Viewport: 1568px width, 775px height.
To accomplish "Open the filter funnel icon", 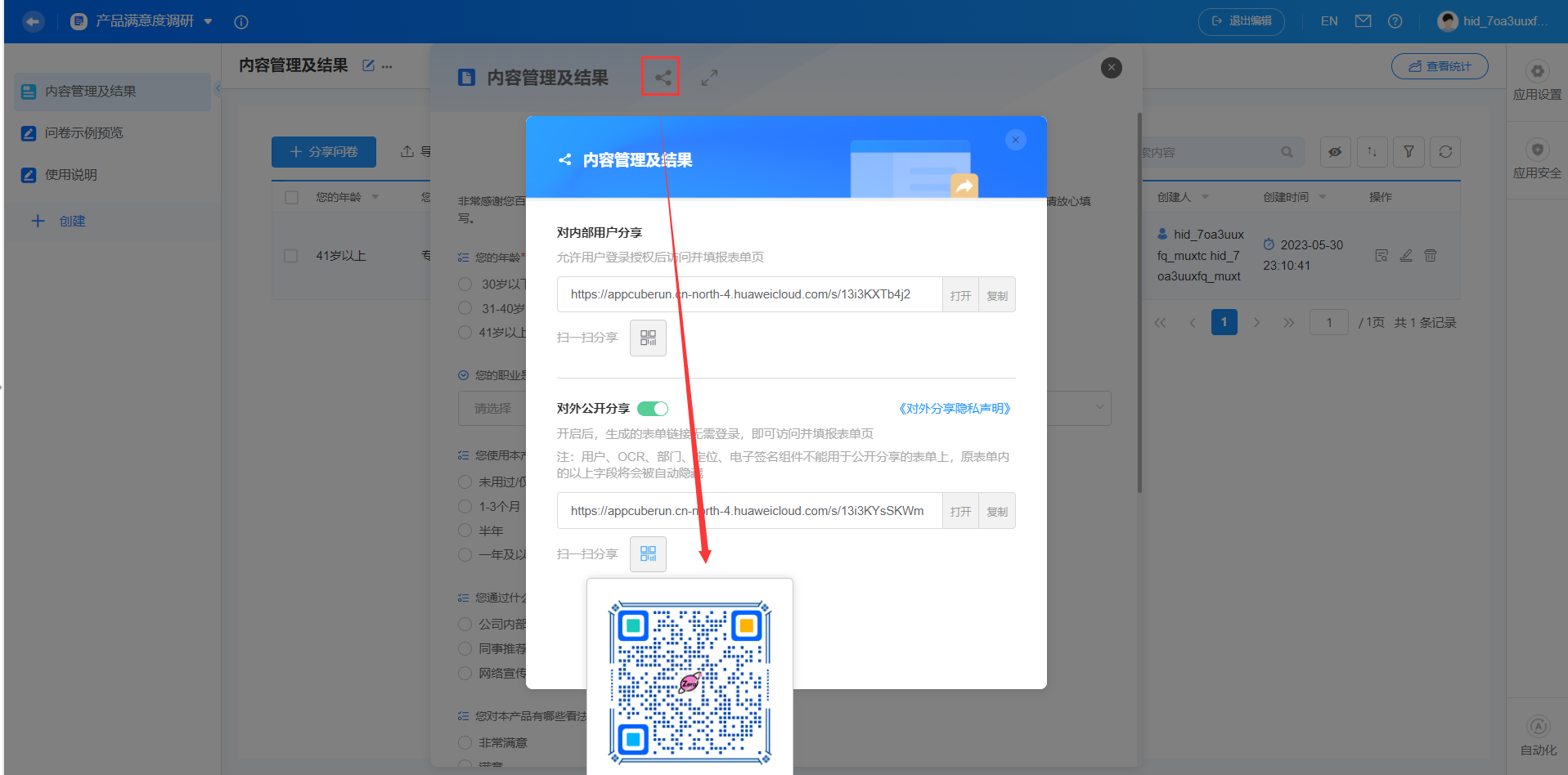I will point(1409,152).
